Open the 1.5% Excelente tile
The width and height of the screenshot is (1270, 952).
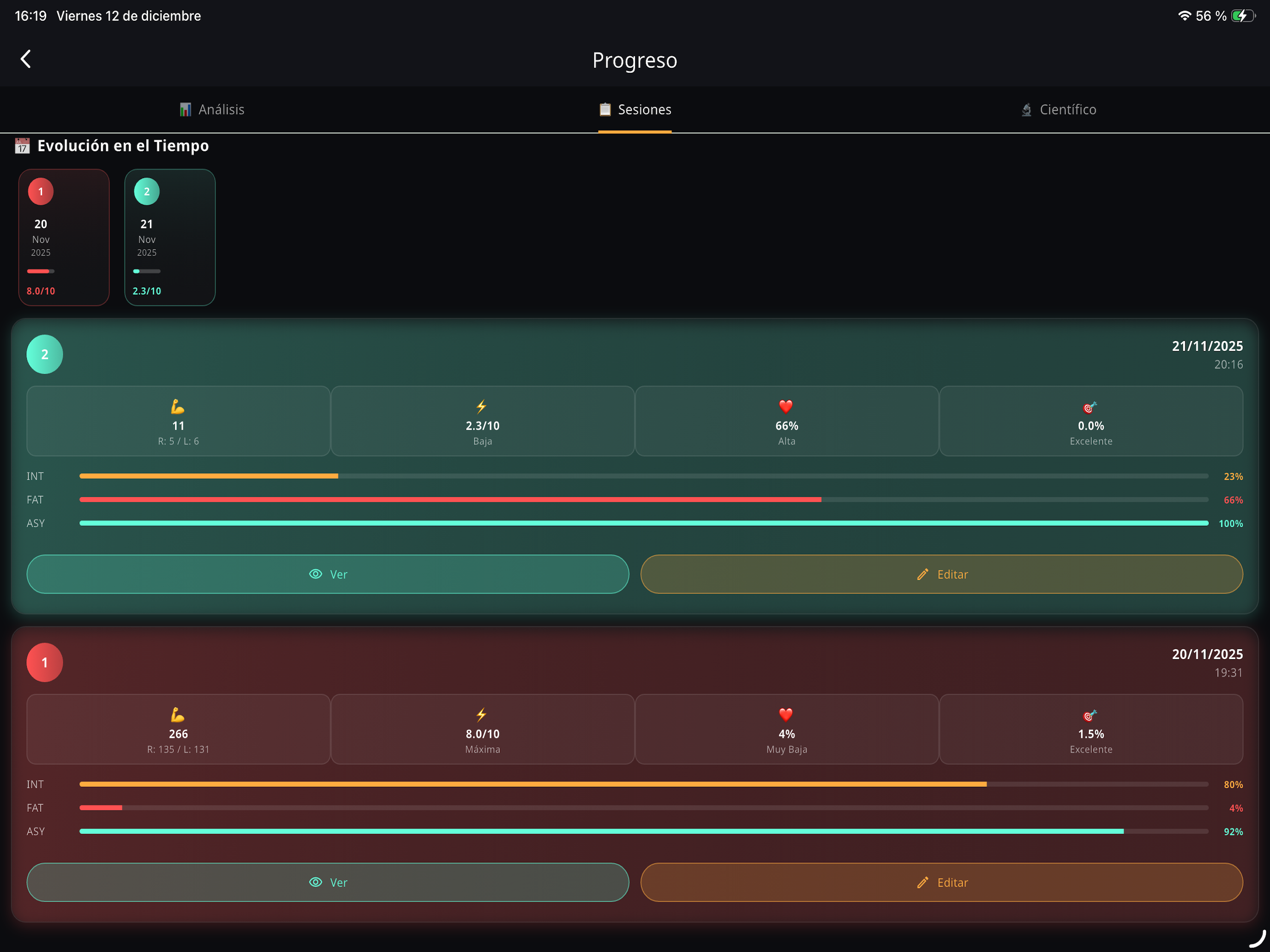click(1091, 729)
